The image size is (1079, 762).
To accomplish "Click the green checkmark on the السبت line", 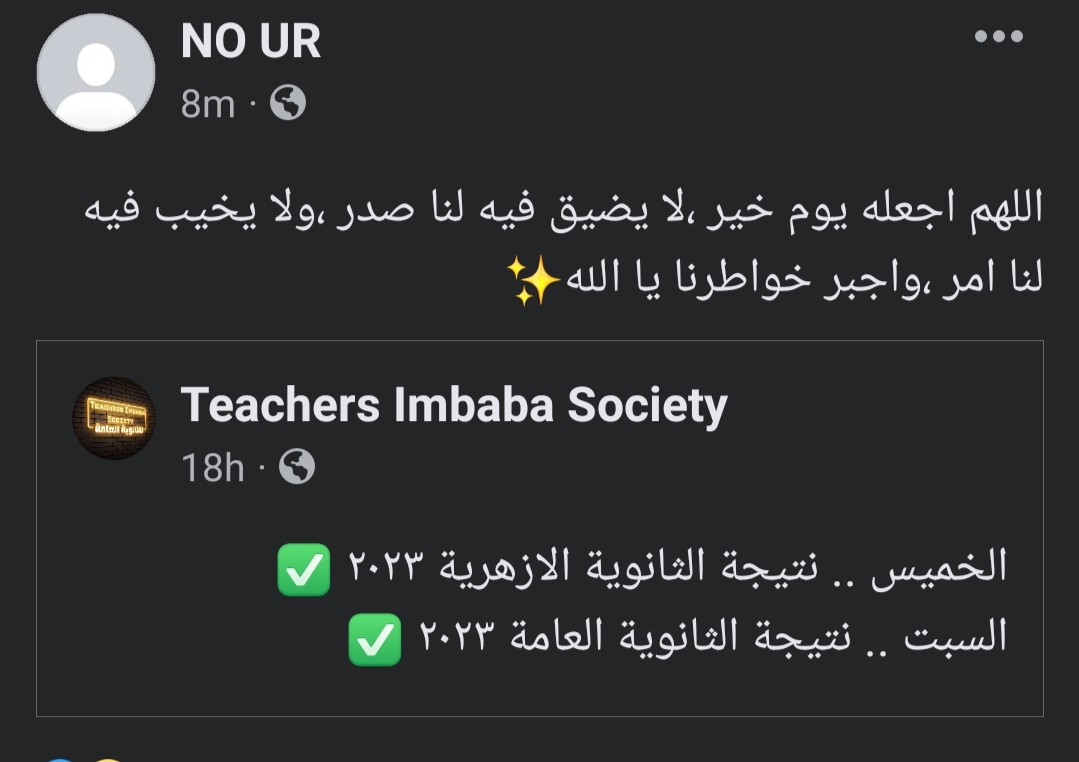I will [x=374, y=639].
